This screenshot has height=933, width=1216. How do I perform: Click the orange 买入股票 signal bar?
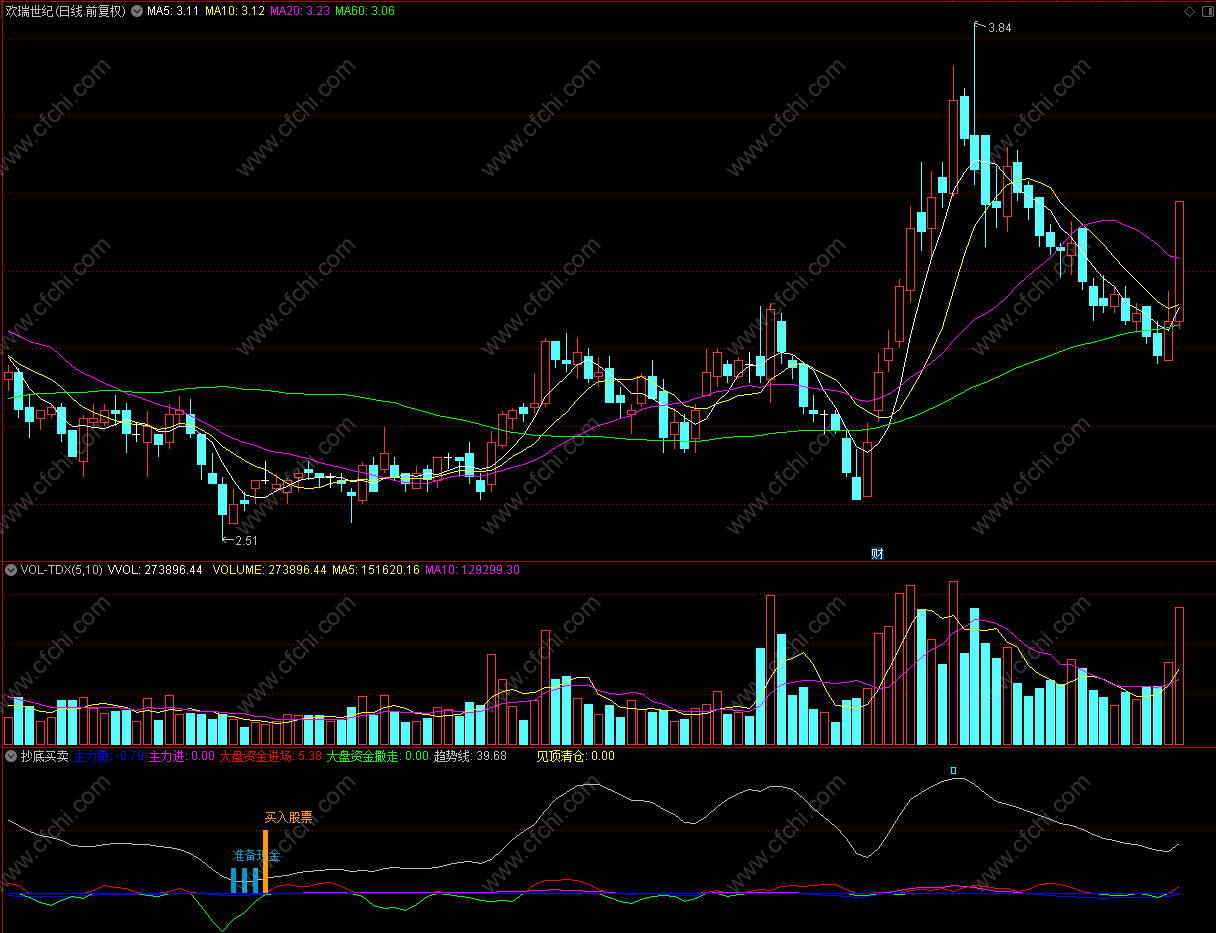click(x=266, y=862)
